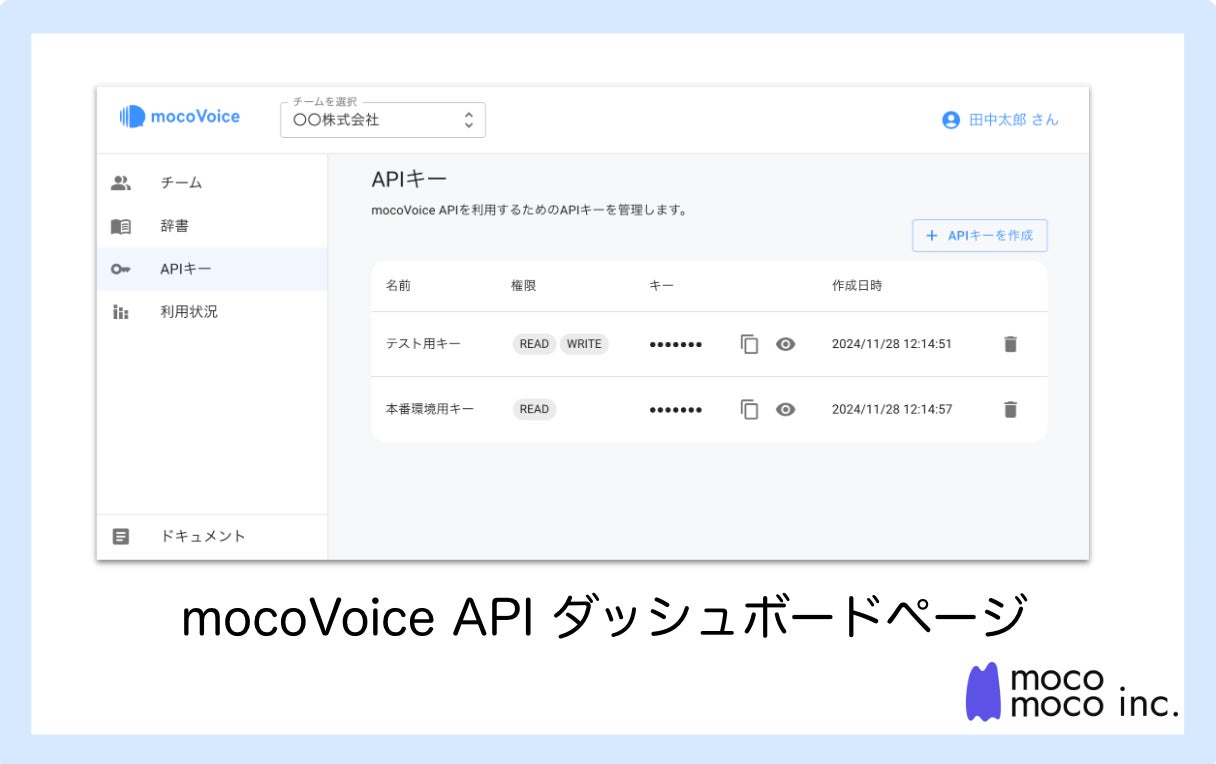Go to チーム in sidebar
The width and height of the screenshot is (1216, 764).
pyautogui.click(x=212, y=183)
